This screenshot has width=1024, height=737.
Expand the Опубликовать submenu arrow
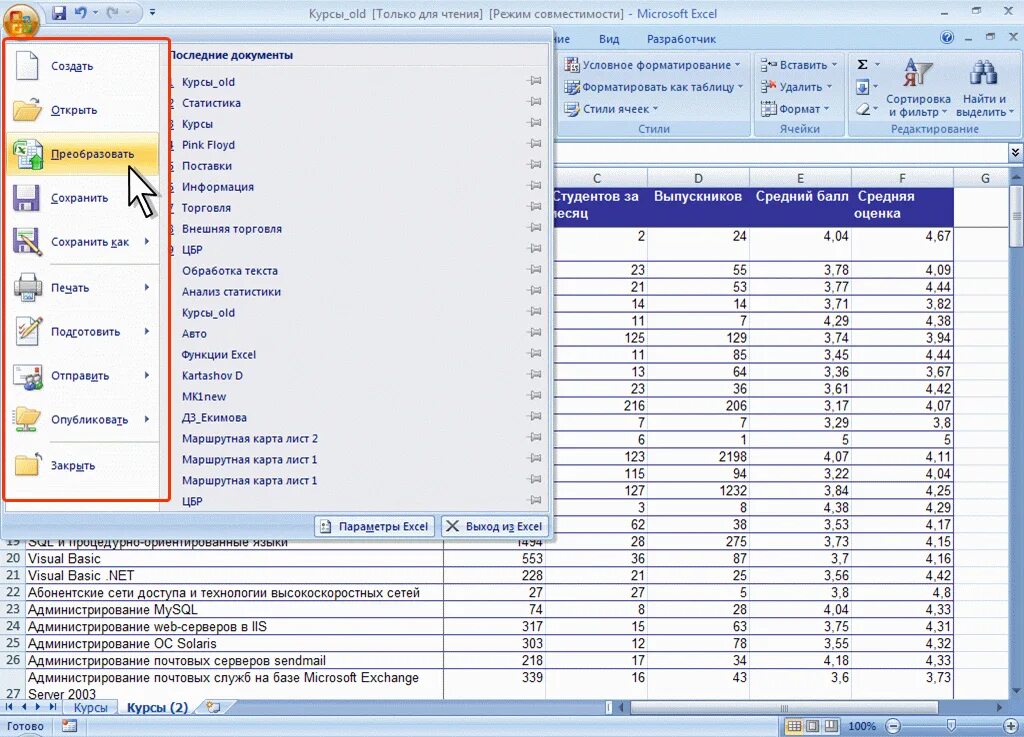pos(147,419)
